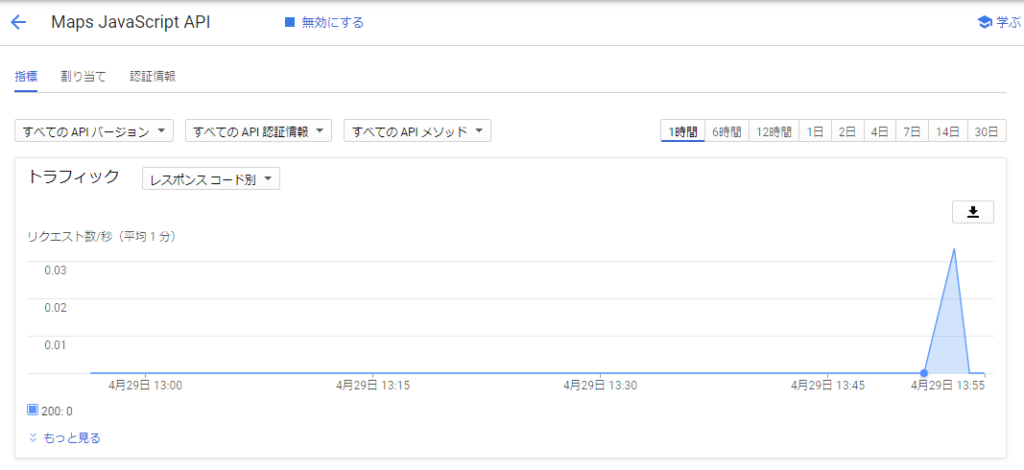Toggle the 200 response code legend checkbox
Screen dimensions: 1024x470
tap(33, 410)
